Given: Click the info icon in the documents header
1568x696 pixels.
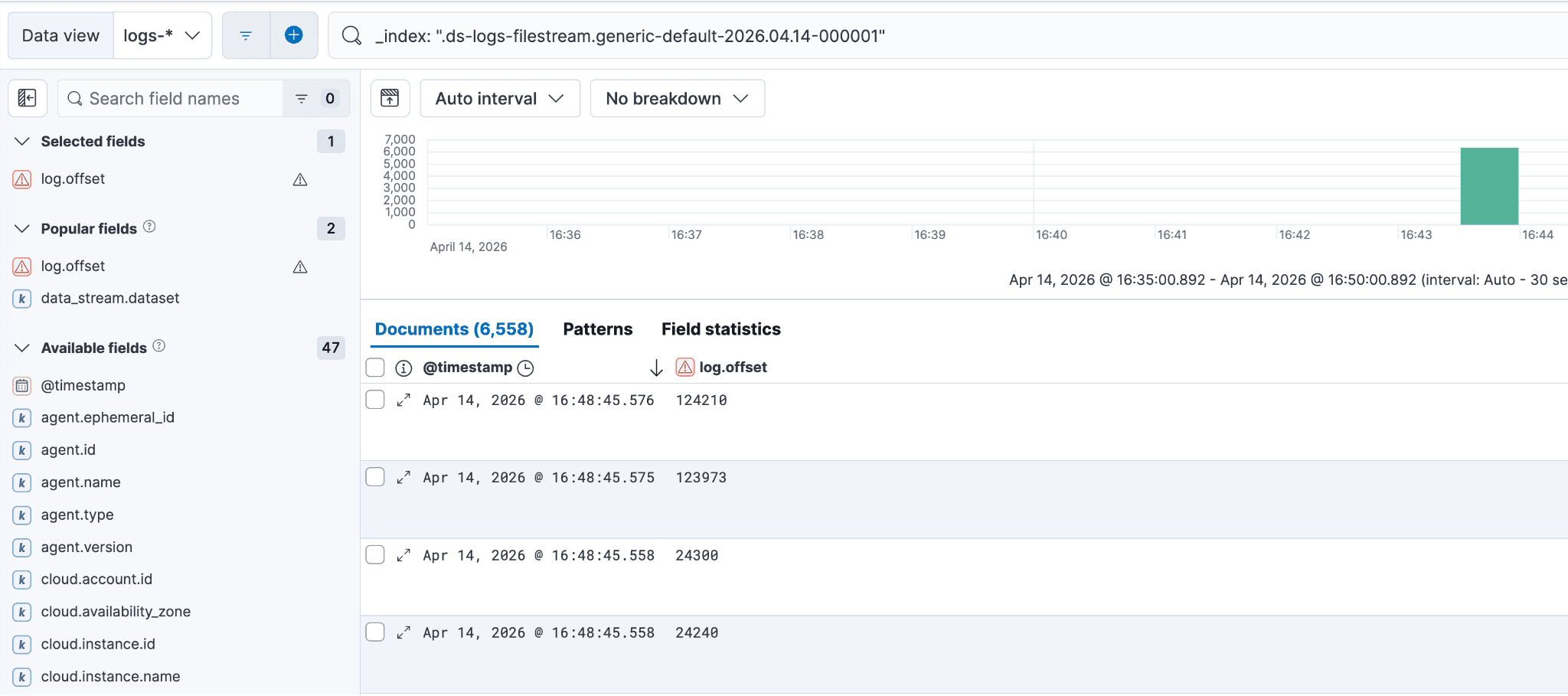Looking at the screenshot, I should coord(403,367).
